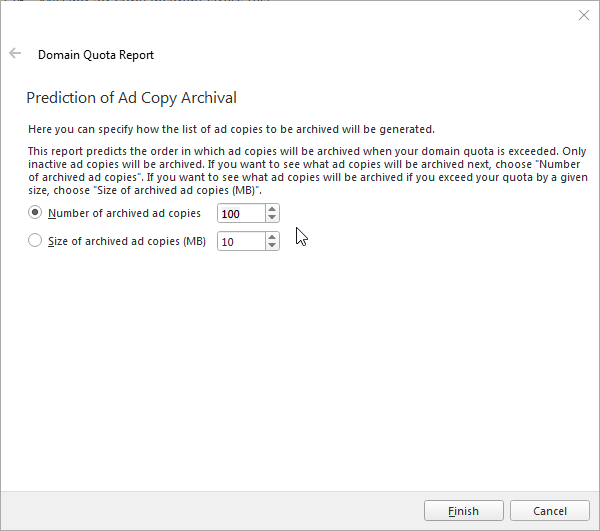Go back using the arrow icon
Image resolution: width=600 pixels, height=531 pixels.
(x=15, y=54)
